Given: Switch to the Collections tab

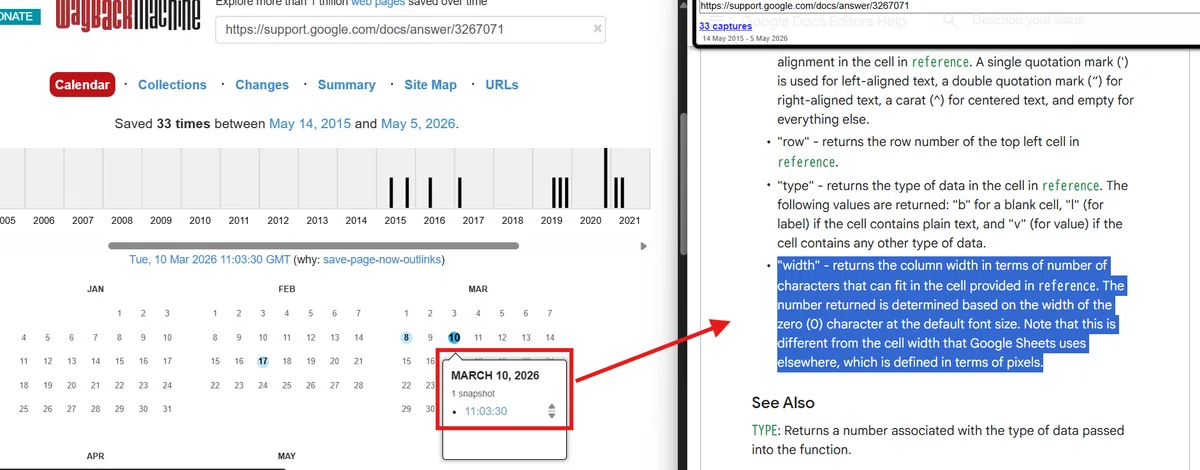Looking at the screenshot, I should [x=172, y=85].
